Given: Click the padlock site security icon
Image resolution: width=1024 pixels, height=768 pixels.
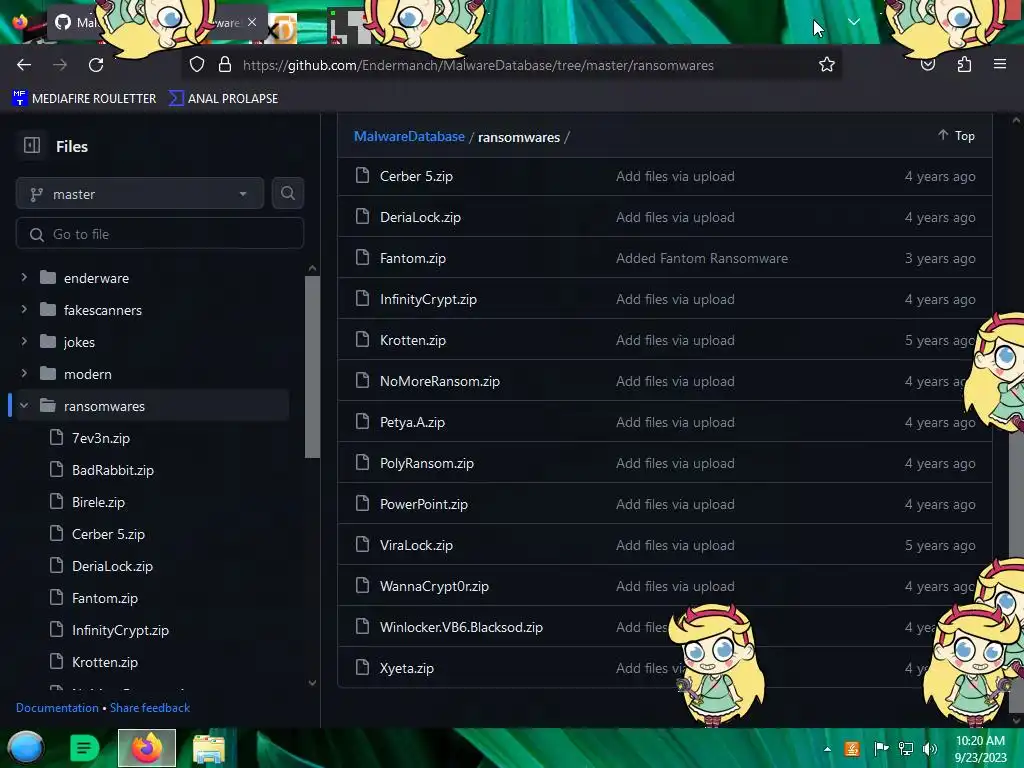Looking at the screenshot, I should 225,65.
